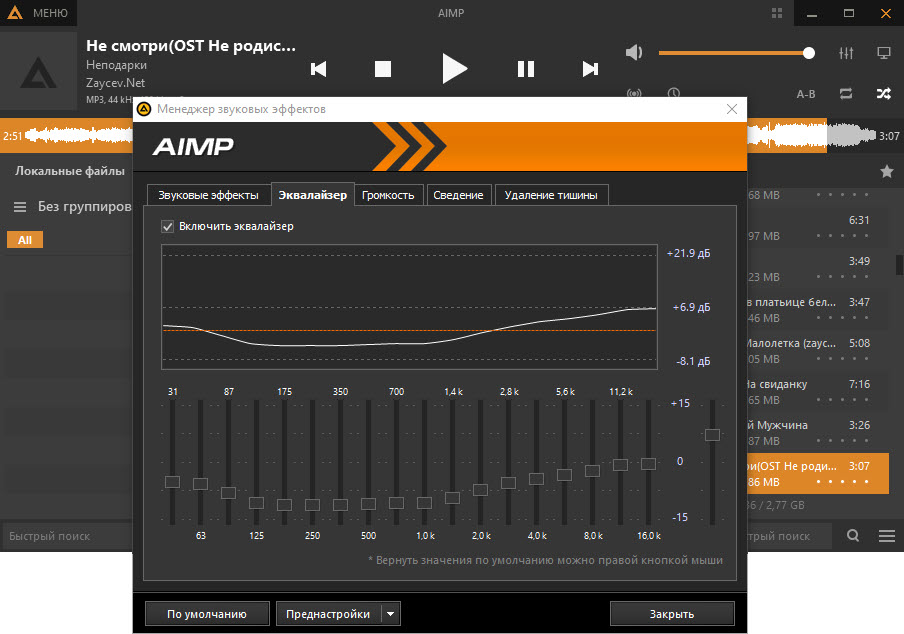Toggle repeat playback mode

click(846, 93)
